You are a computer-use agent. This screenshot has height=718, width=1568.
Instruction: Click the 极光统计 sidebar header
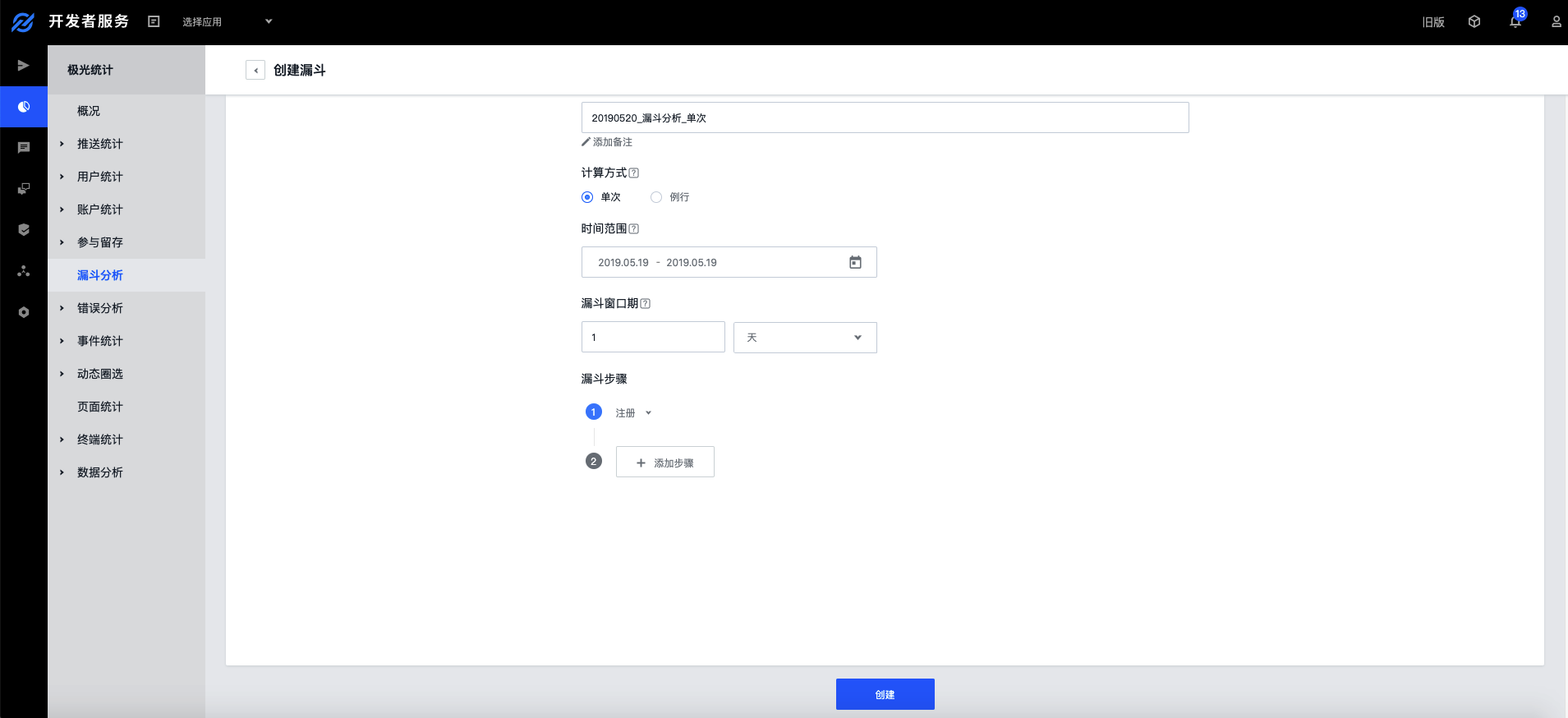tap(90, 70)
